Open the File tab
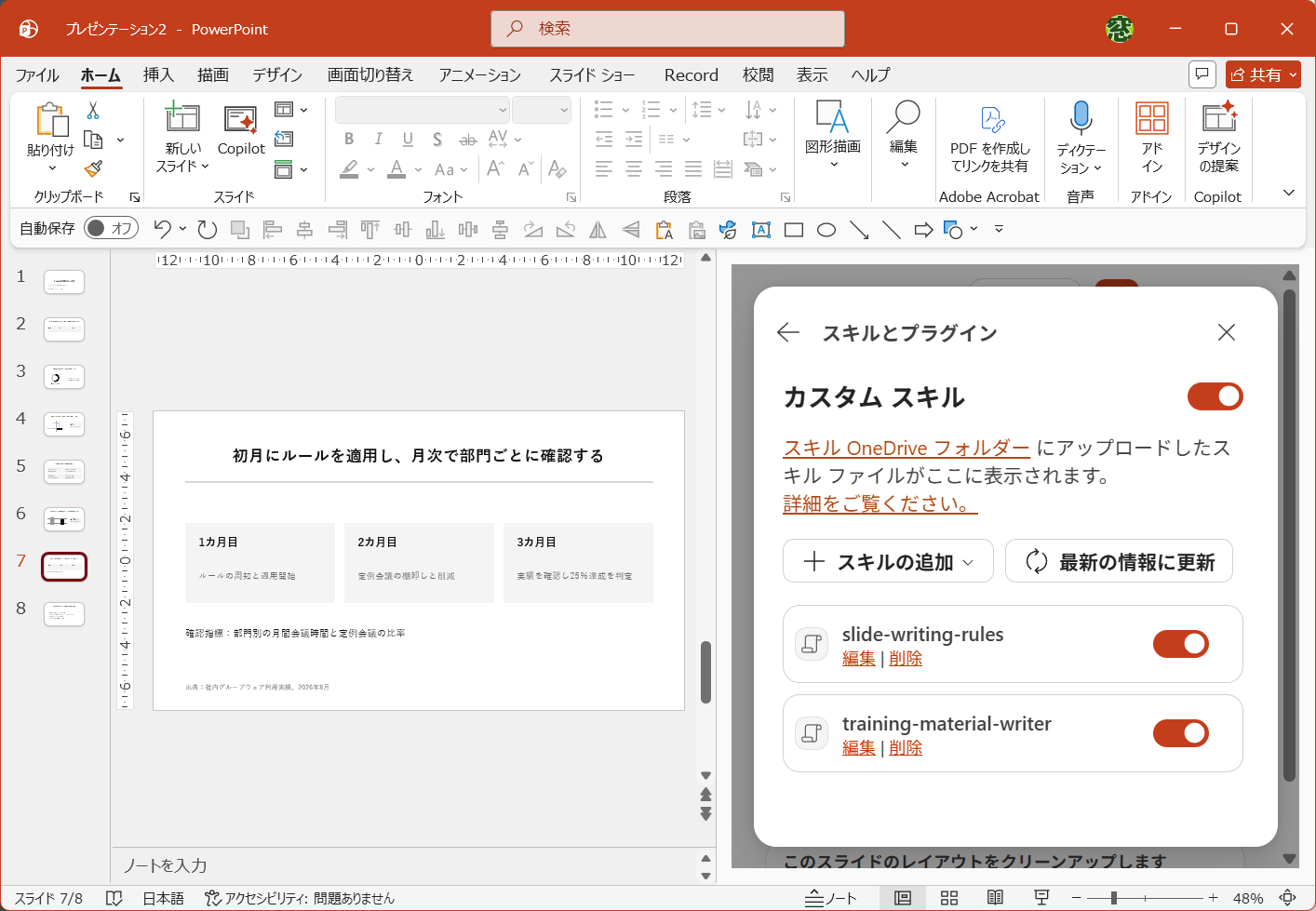This screenshot has height=911, width=1316. coord(37,74)
